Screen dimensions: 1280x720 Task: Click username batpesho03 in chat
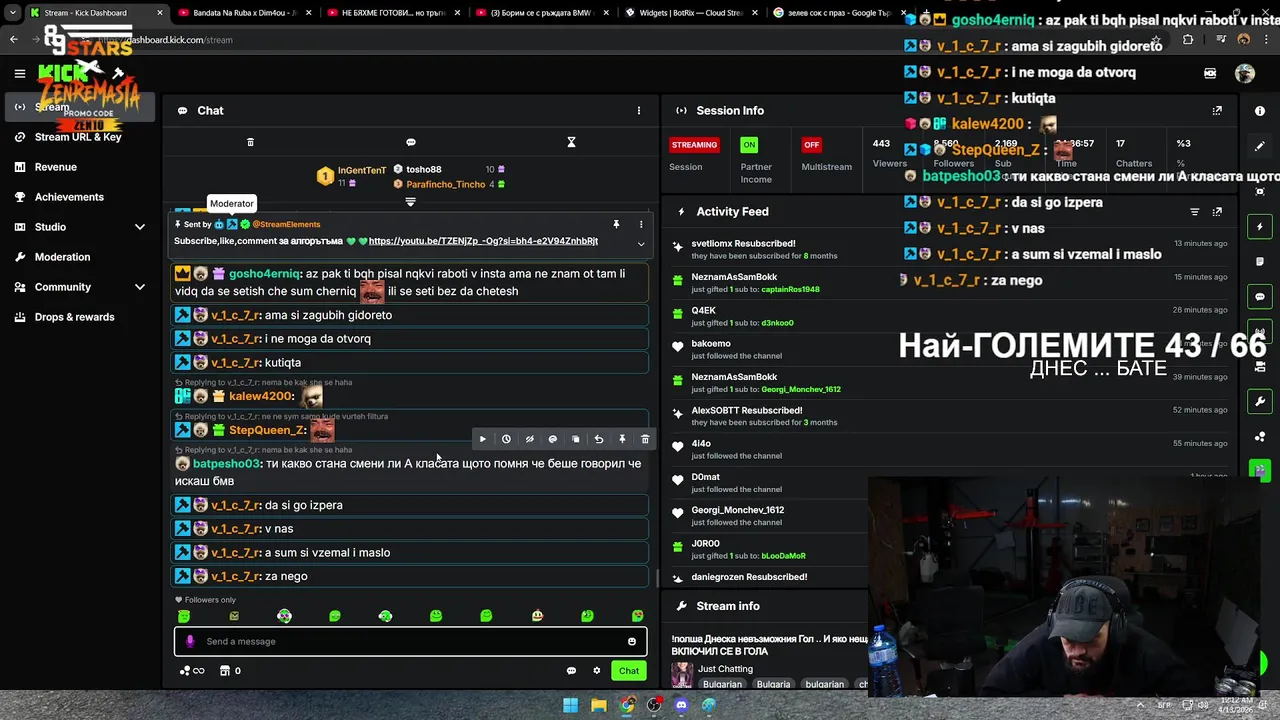226,464
